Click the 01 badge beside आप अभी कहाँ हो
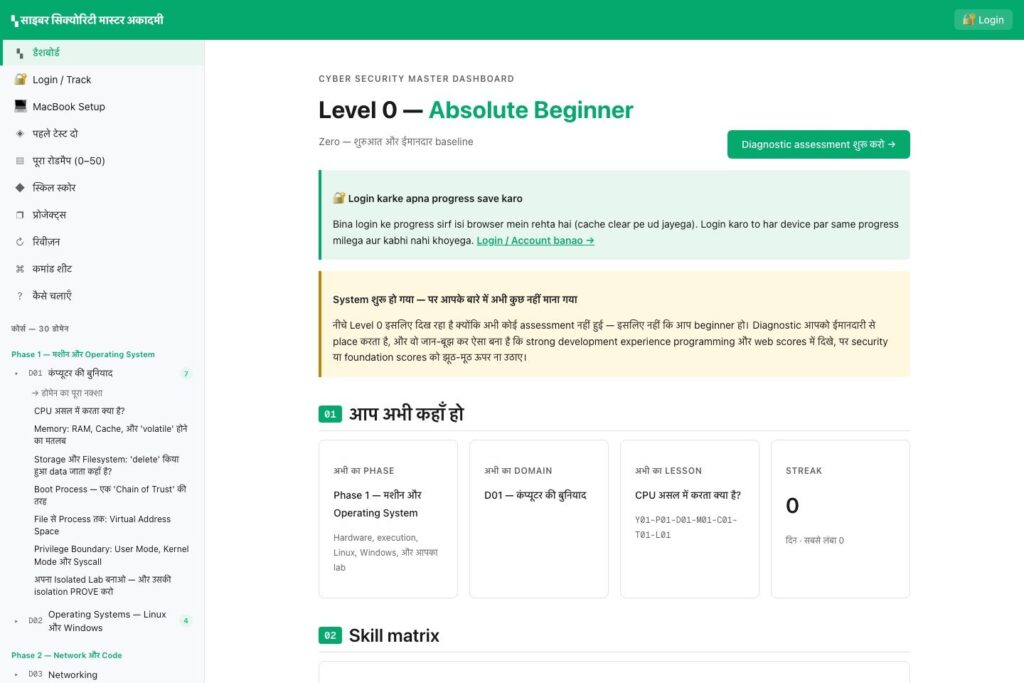Image resolution: width=1024 pixels, height=683 pixels. click(x=330, y=414)
